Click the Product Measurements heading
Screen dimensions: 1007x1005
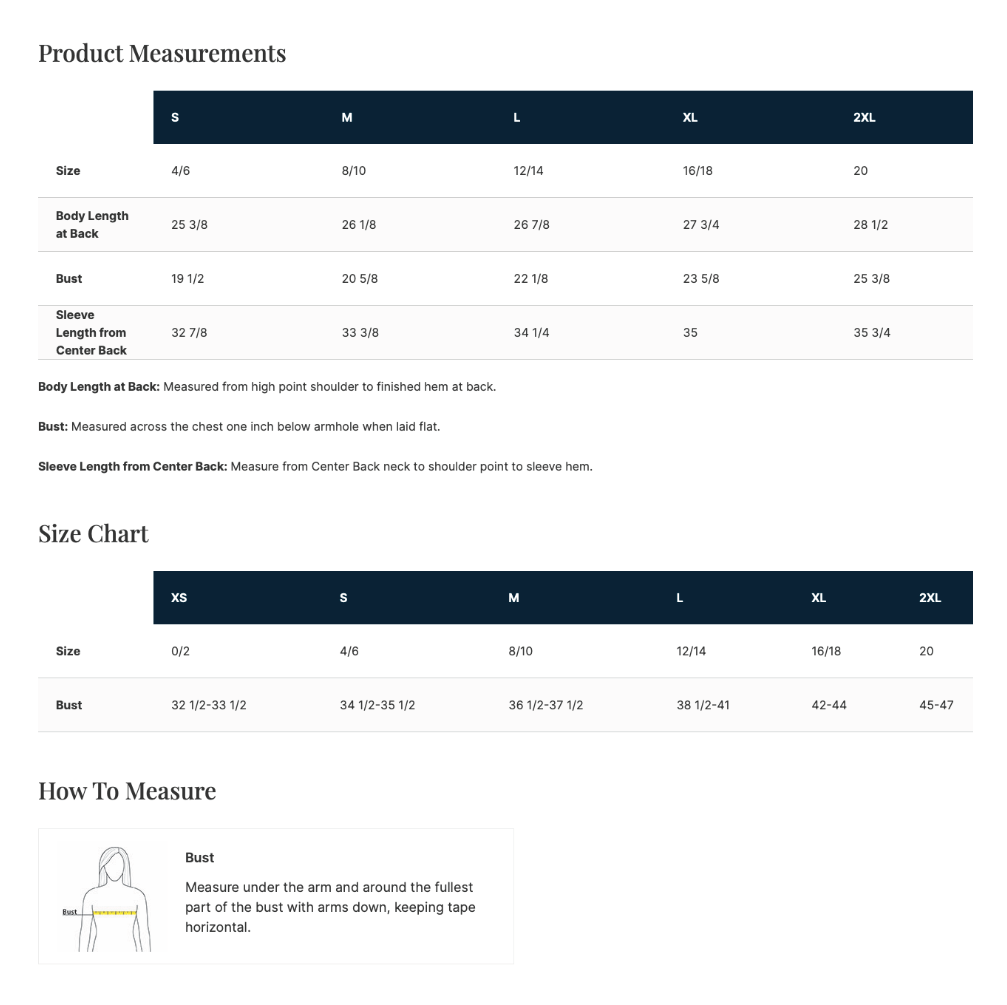click(162, 53)
